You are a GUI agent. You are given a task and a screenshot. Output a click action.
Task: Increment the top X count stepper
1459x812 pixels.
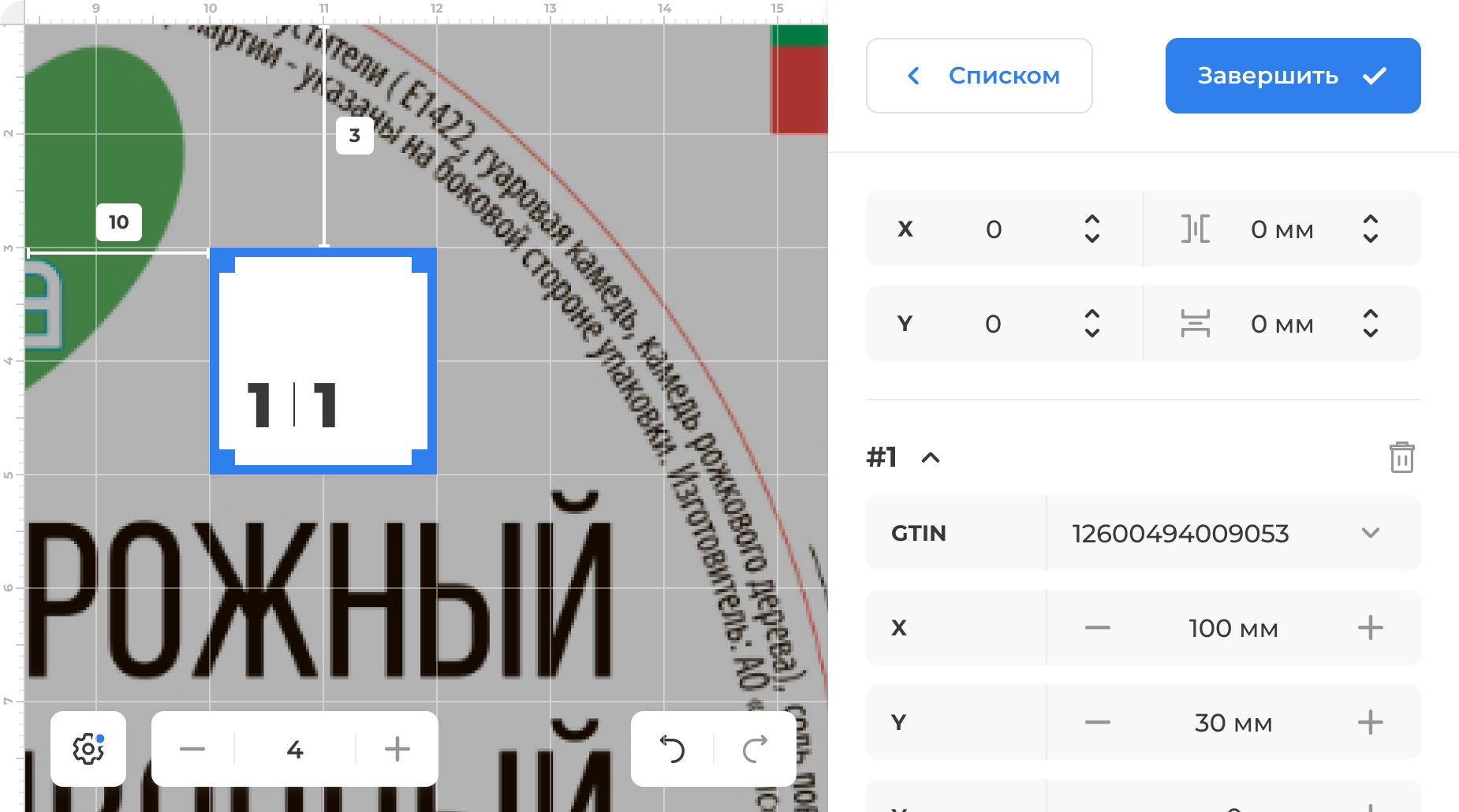(1092, 219)
